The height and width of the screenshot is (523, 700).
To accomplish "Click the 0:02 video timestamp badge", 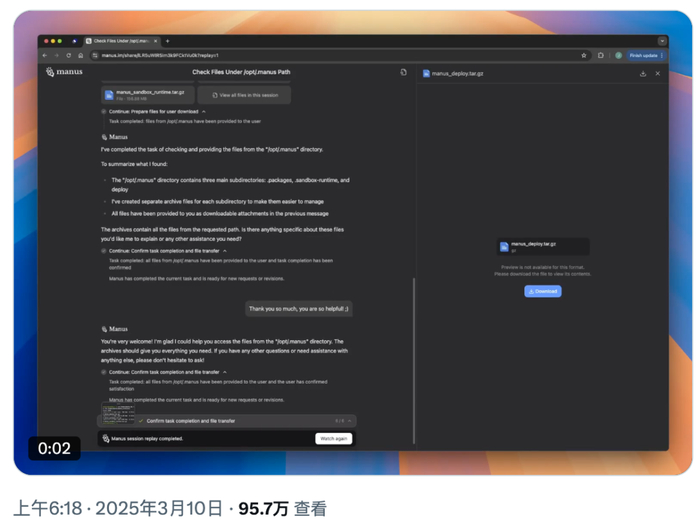I will [x=54, y=448].
